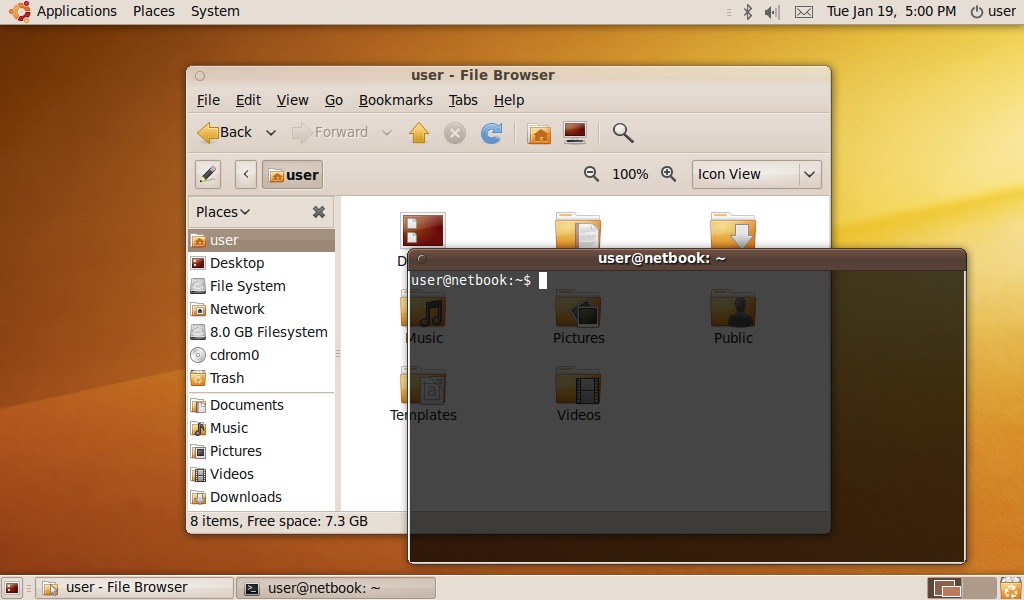The height and width of the screenshot is (600, 1024).
Task: Open the Computer toolbar icon
Action: 575,133
